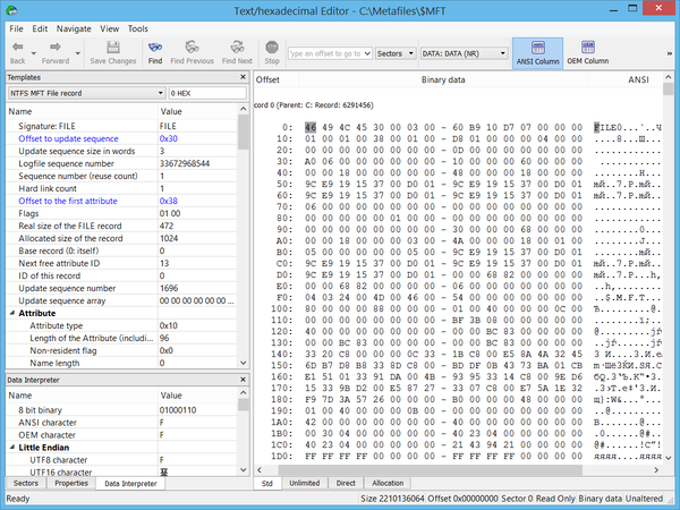Click the Find Previous icon
The image size is (680, 510).
pos(192,47)
